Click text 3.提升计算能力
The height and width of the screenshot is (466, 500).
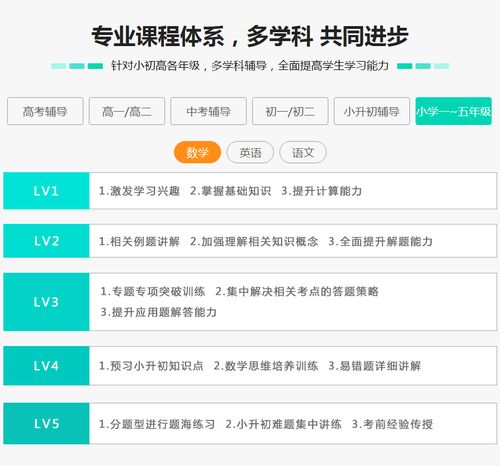pyautogui.click(x=322, y=191)
